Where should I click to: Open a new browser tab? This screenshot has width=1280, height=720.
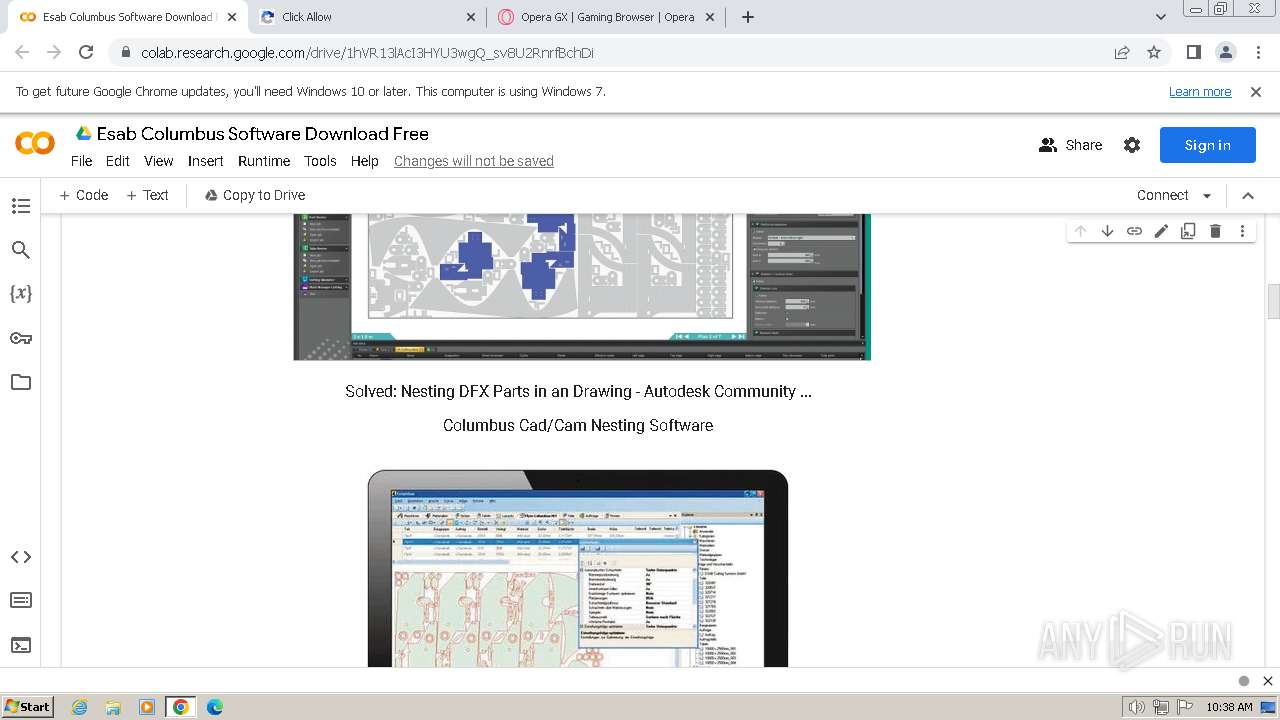click(x=748, y=17)
